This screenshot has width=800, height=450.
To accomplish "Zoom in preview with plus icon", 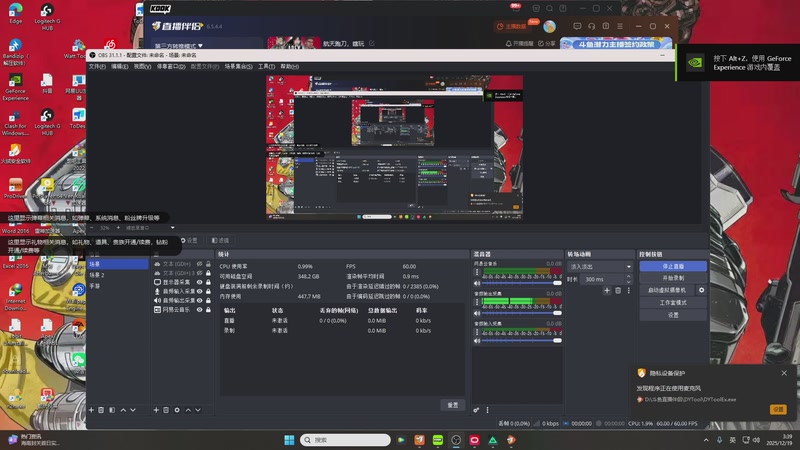I will (118, 228).
